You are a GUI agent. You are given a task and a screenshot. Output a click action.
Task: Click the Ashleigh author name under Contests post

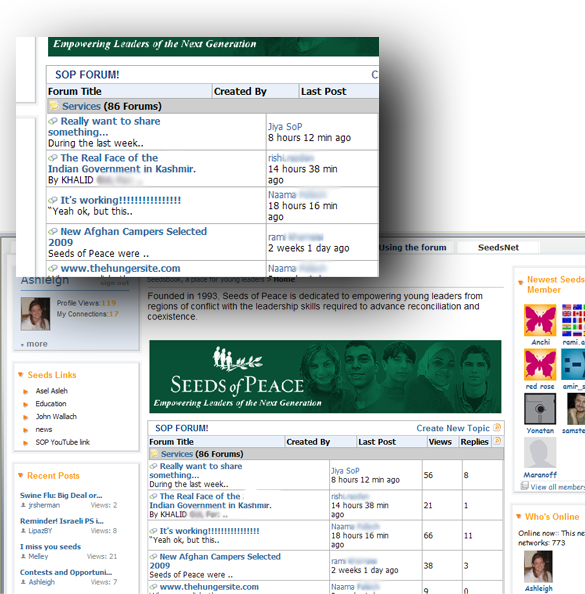[42, 582]
